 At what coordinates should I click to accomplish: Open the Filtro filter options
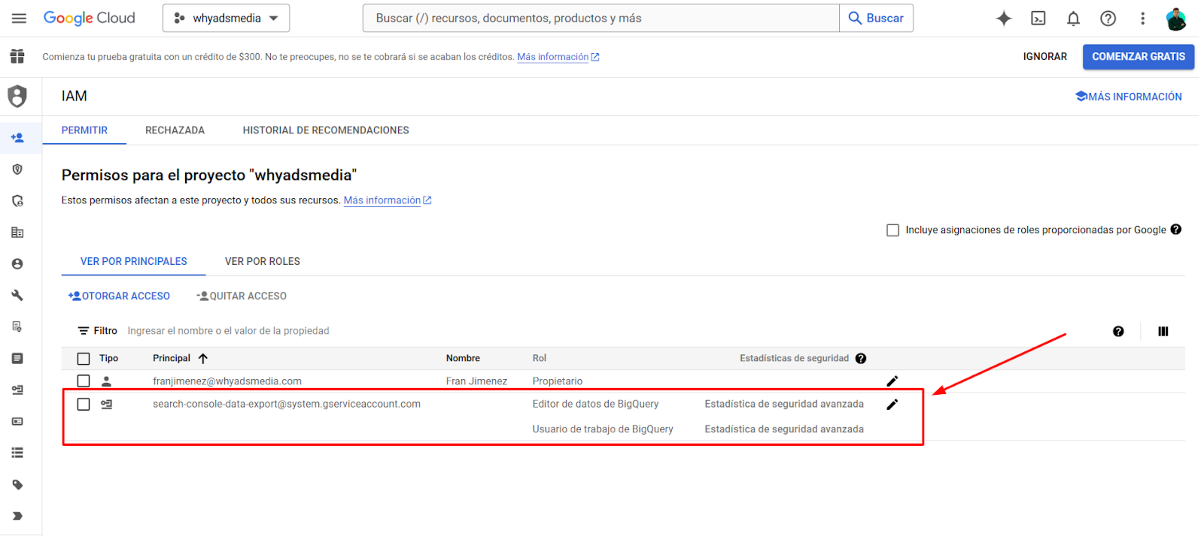click(x=97, y=331)
